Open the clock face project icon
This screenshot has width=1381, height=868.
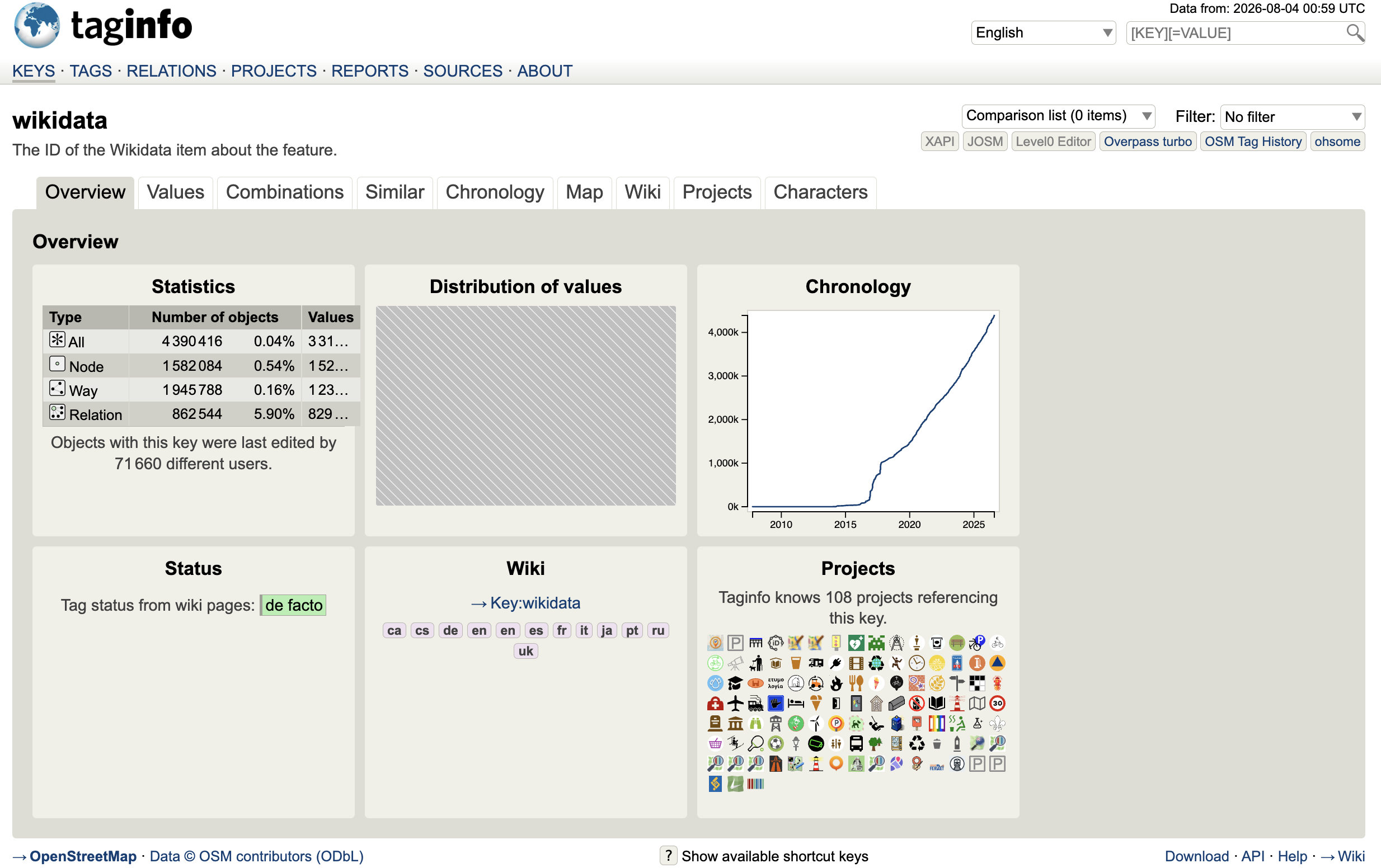(x=917, y=663)
